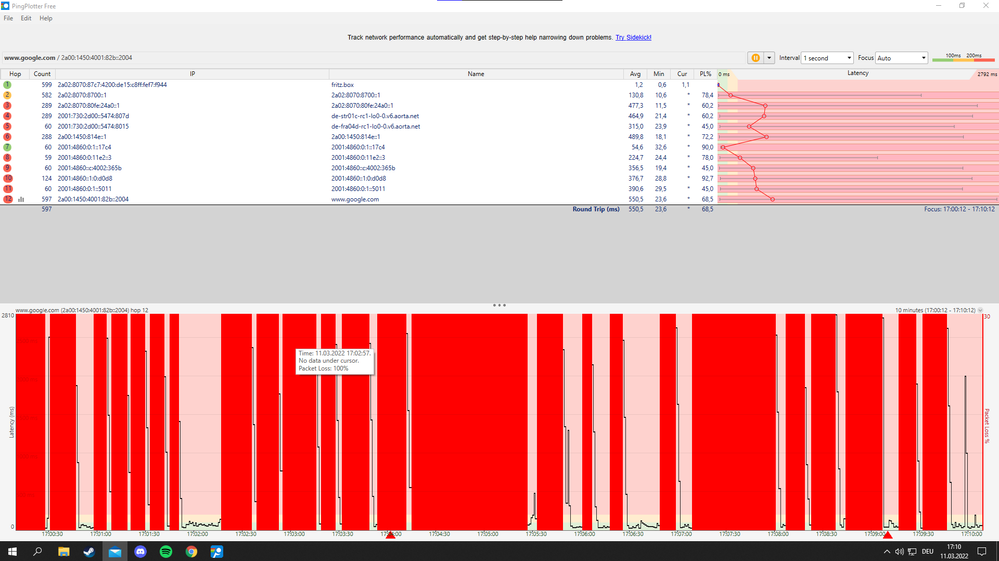
Task: Open the Focus Auto dropdown
Action: pyautogui.click(x=901, y=58)
